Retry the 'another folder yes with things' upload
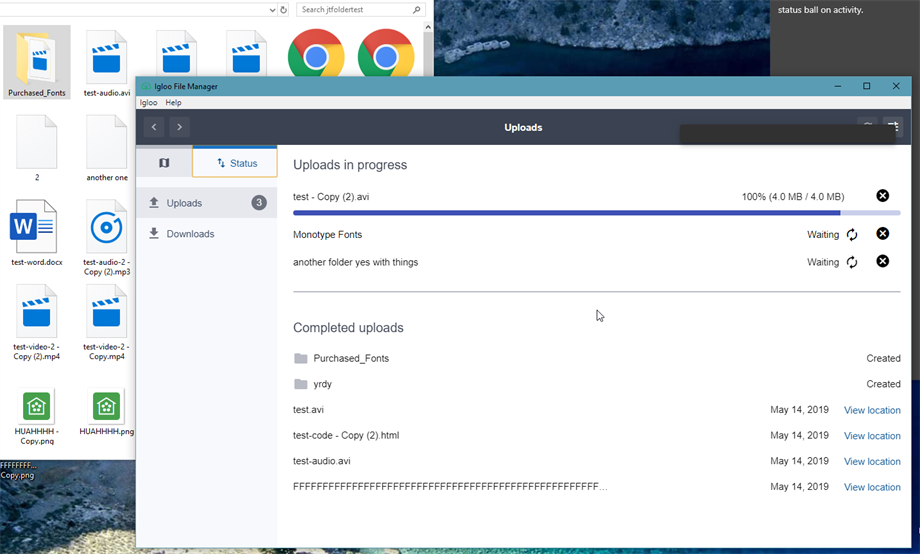Image resolution: width=920 pixels, height=554 pixels. (x=852, y=262)
